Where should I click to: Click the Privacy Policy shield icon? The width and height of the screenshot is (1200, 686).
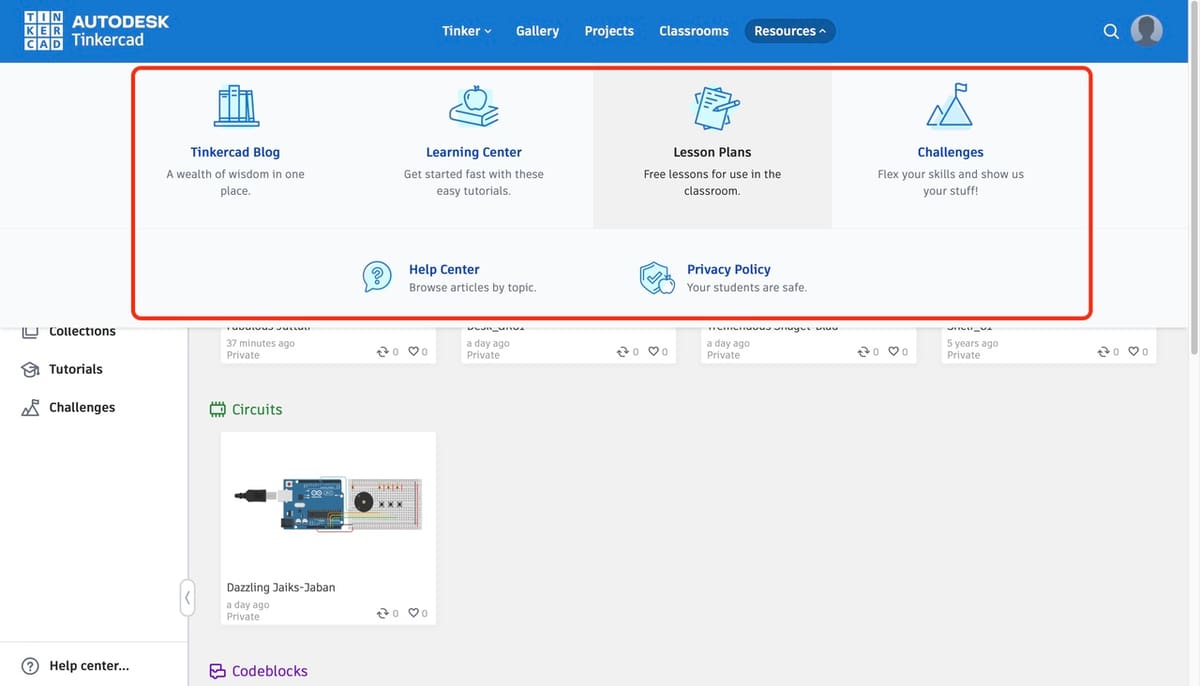[x=657, y=277]
